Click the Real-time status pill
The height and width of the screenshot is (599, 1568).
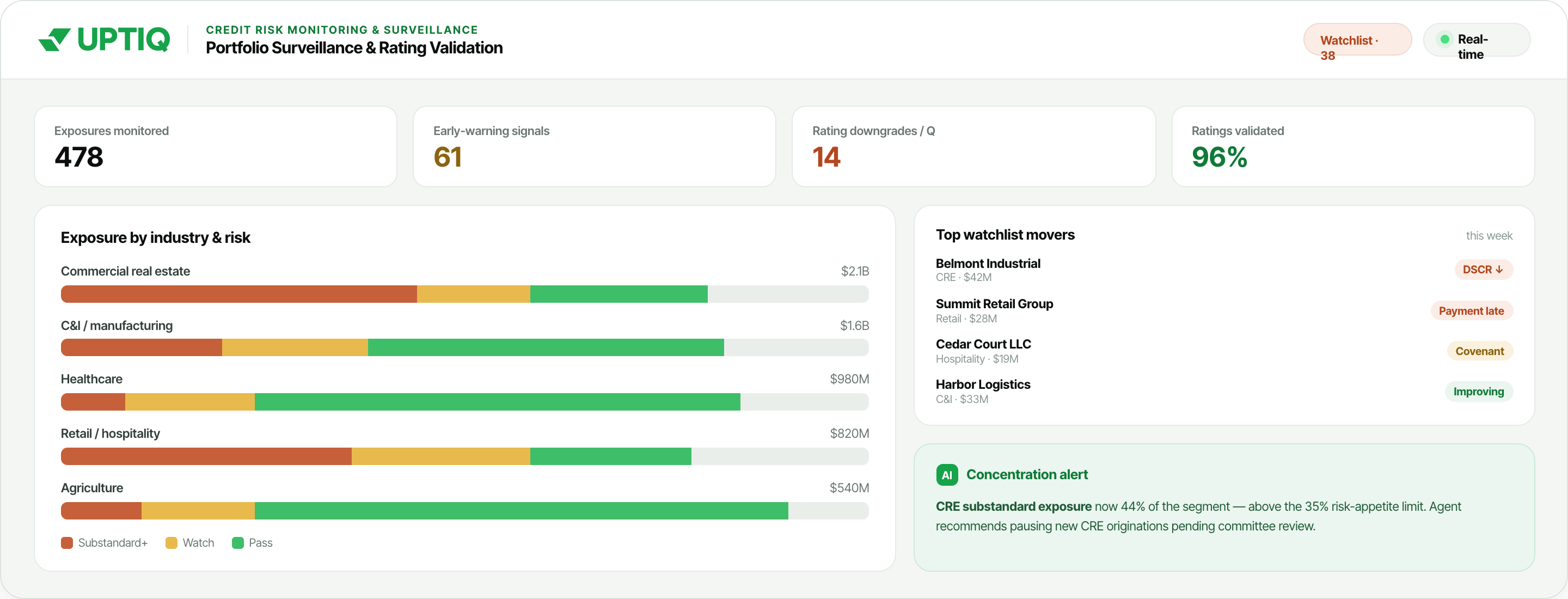(1477, 40)
